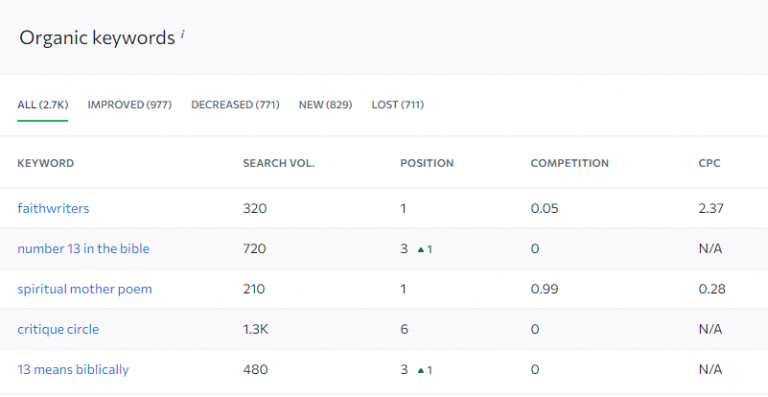This screenshot has height=397, width=768.
Task: Click the competition value 0.05
Action: (x=544, y=209)
